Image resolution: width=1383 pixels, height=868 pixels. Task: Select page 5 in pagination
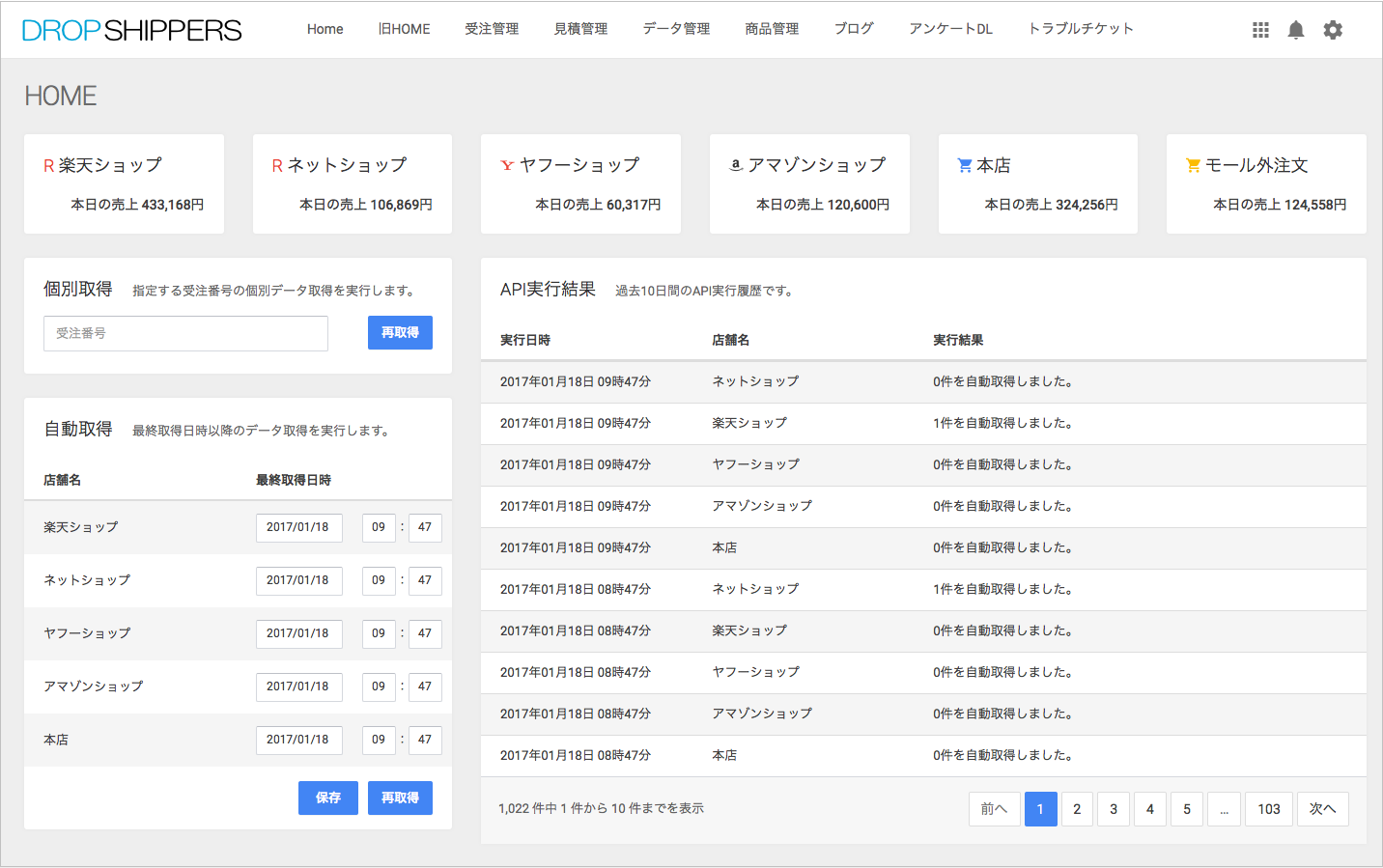1187,809
